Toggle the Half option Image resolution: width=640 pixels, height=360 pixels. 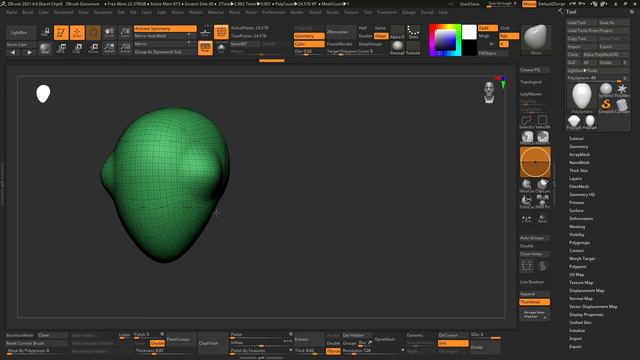pyautogui.click(x=364, y=28)
